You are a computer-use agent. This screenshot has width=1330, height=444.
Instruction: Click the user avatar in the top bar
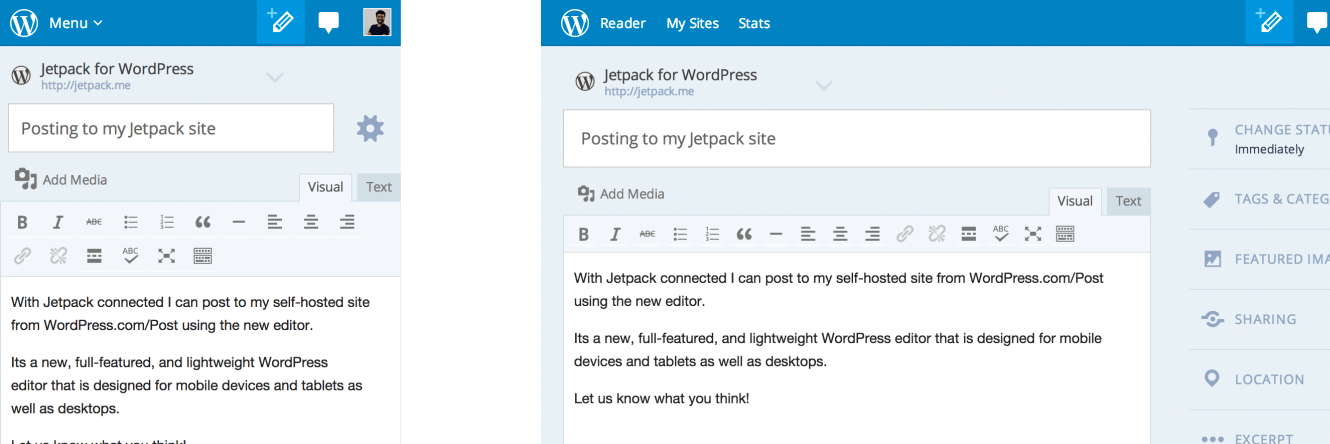(x=377, y=22)
